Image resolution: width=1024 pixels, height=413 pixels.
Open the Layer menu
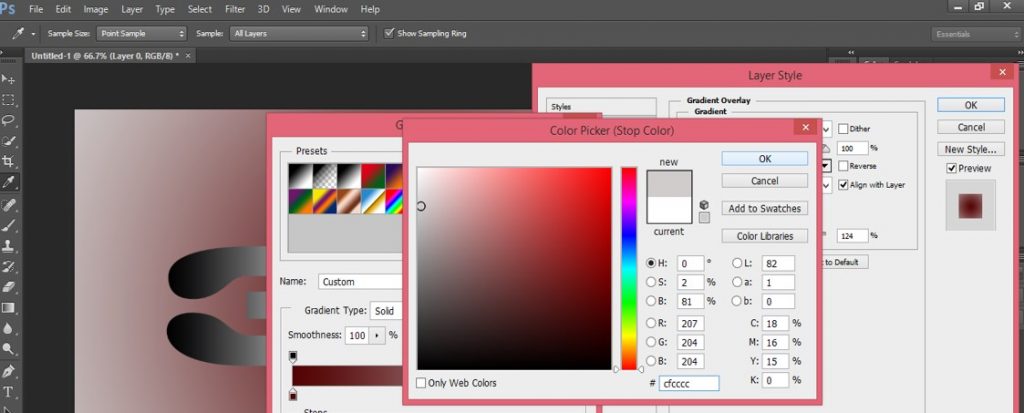point(131,9)
